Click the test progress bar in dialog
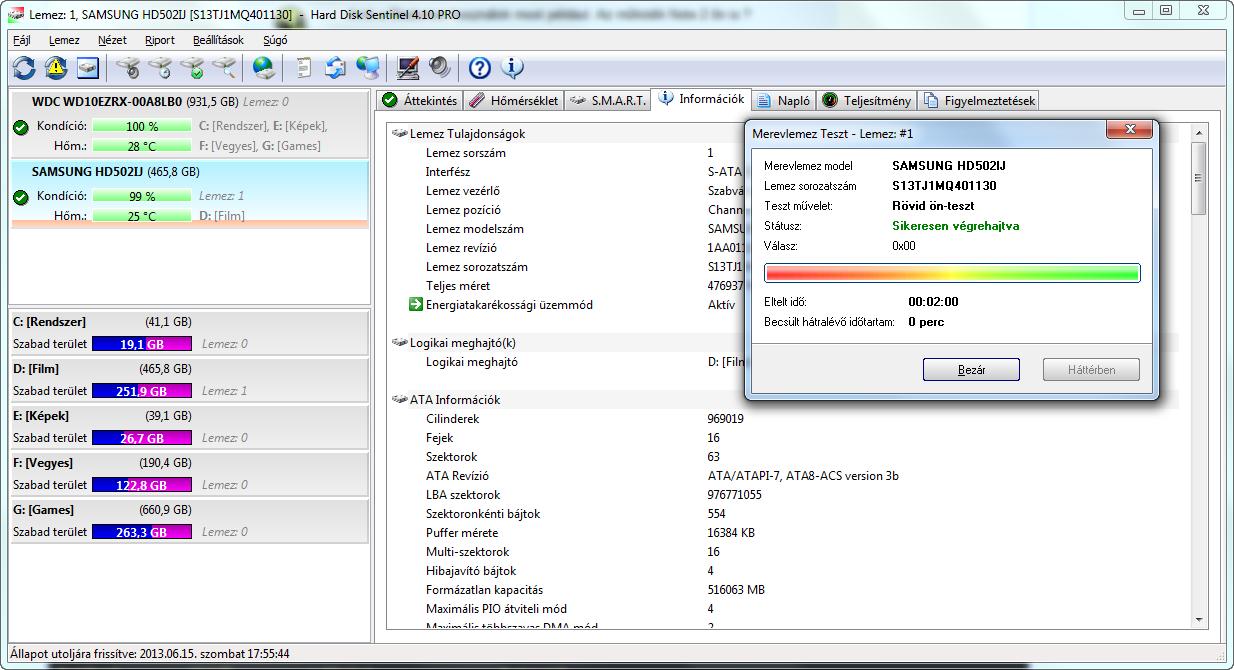The image size is (1234, 670). click(952, 273)
